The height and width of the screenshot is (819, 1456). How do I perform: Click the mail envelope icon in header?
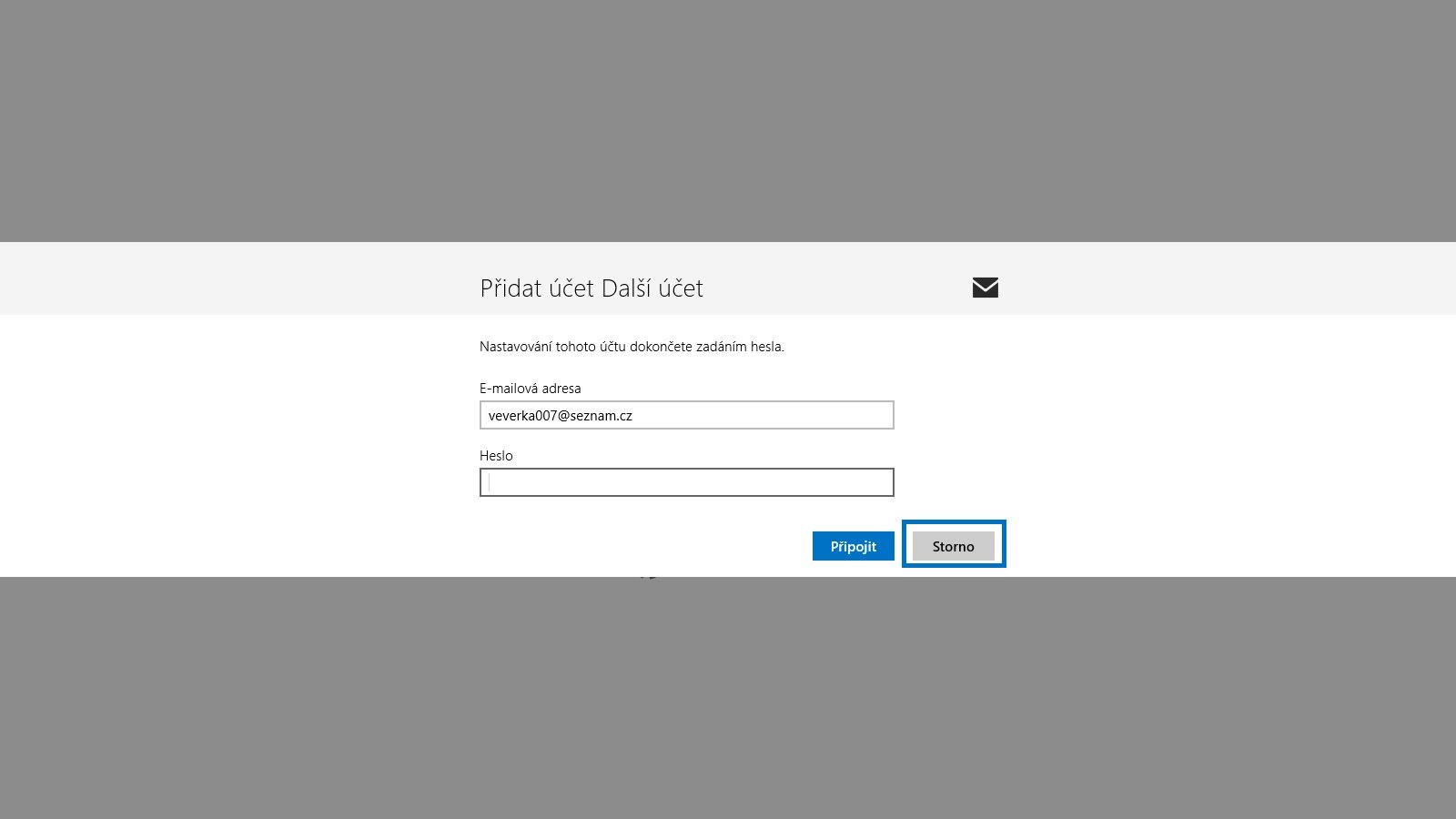(x=985, y=288)
